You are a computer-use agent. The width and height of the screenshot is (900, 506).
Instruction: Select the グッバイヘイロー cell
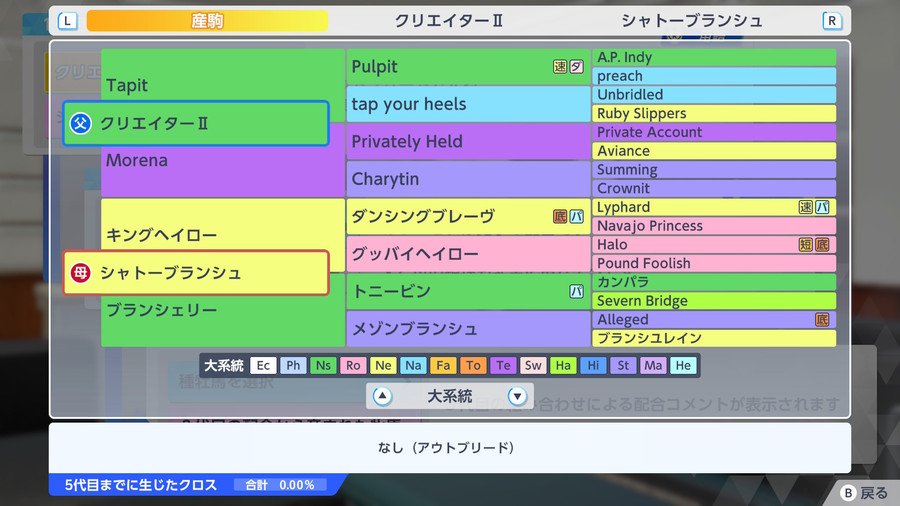[468, 254]
